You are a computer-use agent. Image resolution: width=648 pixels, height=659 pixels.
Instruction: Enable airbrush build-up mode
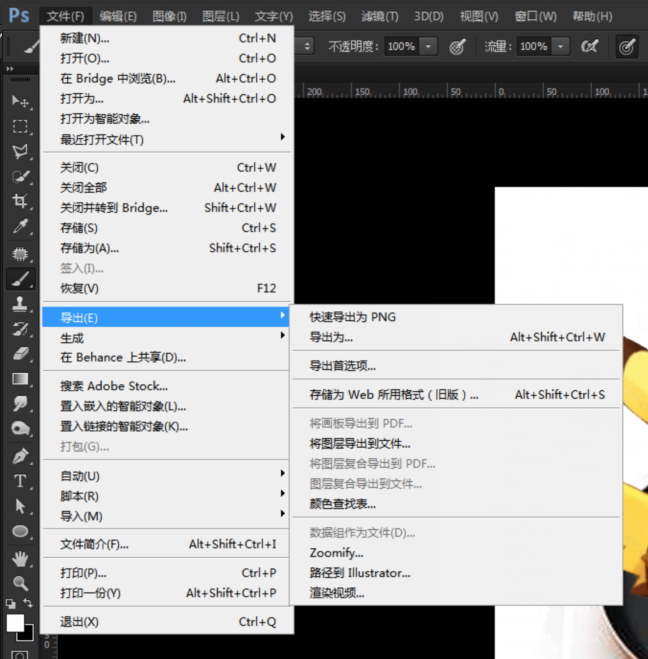click(589, 46)
